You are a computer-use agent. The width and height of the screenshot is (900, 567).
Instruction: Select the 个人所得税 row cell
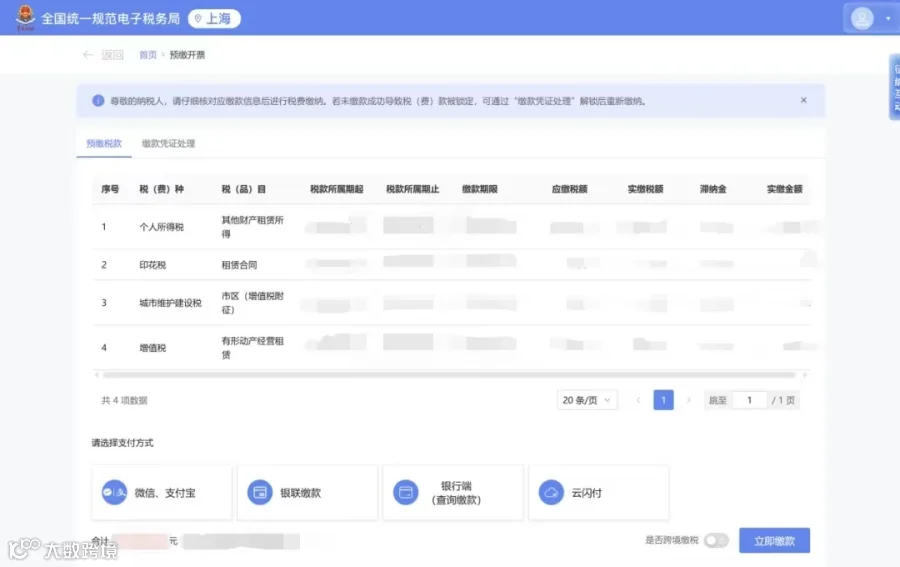pos(161,227)
